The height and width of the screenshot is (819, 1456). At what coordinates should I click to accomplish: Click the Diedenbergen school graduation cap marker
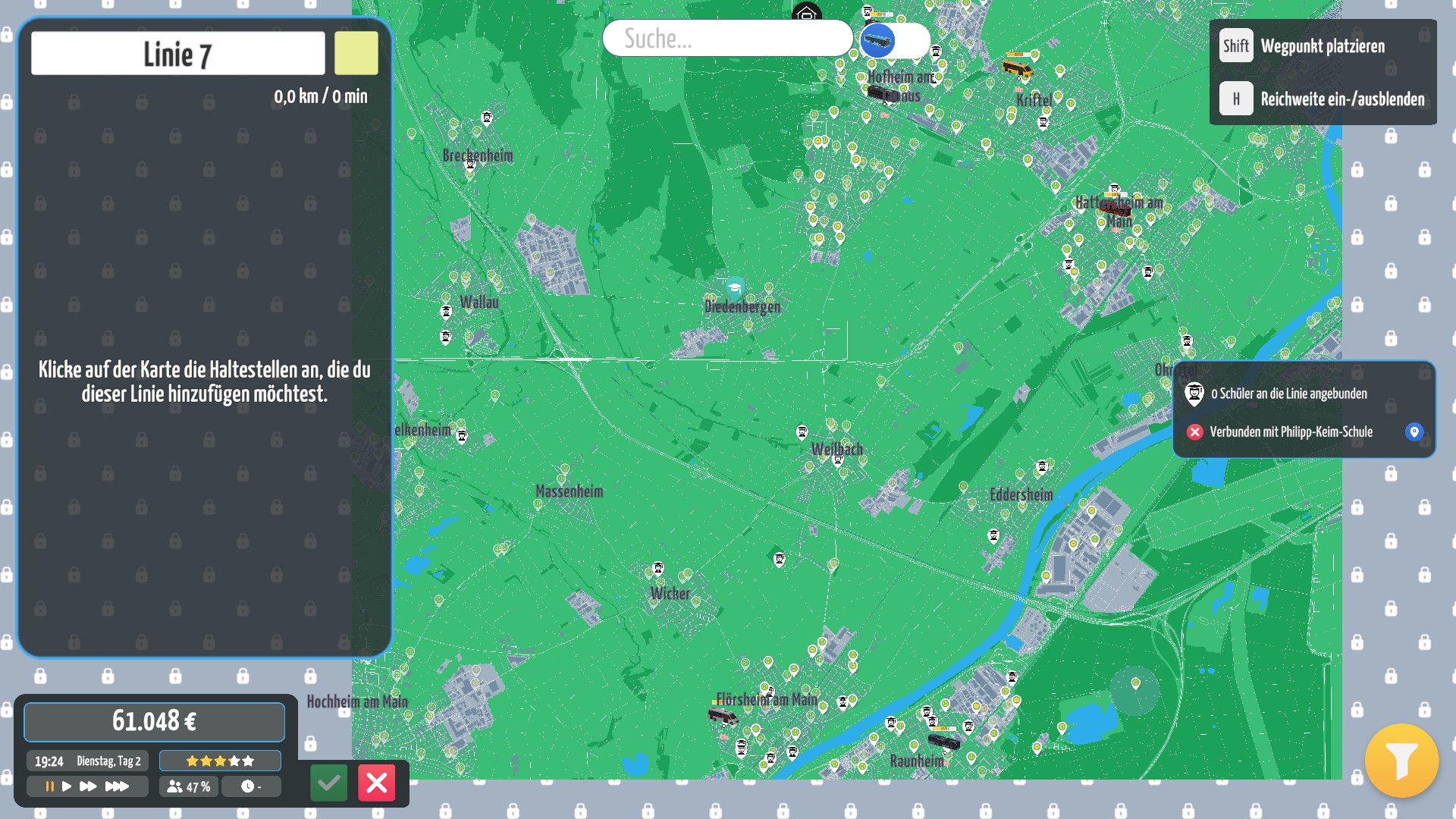pos(734,288)
